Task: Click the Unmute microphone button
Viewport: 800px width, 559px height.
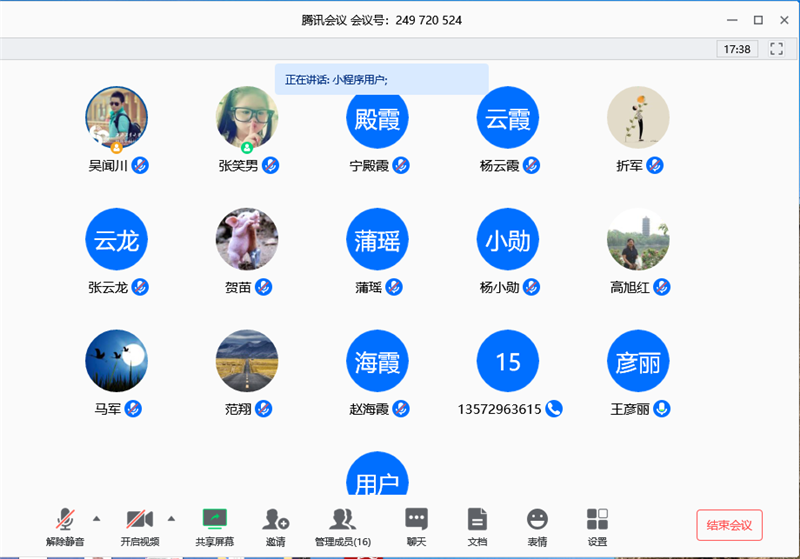Action: click(65, 527)
